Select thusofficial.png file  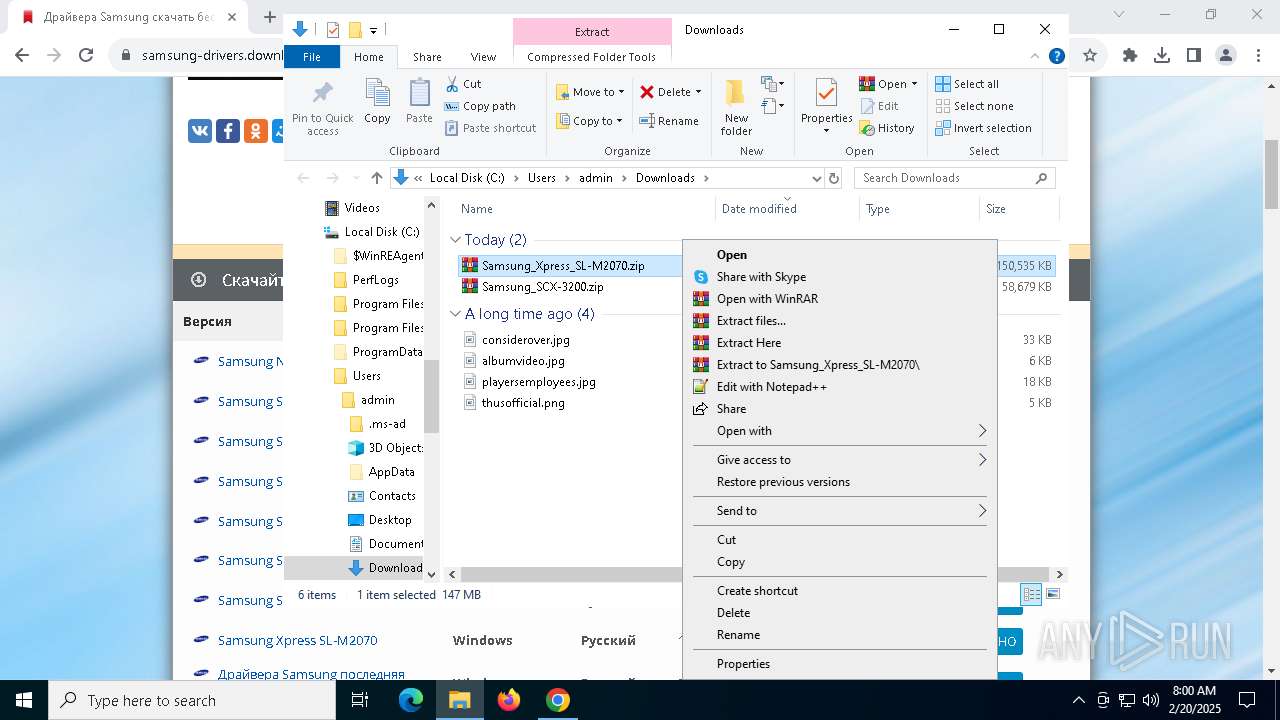(523, 403)
